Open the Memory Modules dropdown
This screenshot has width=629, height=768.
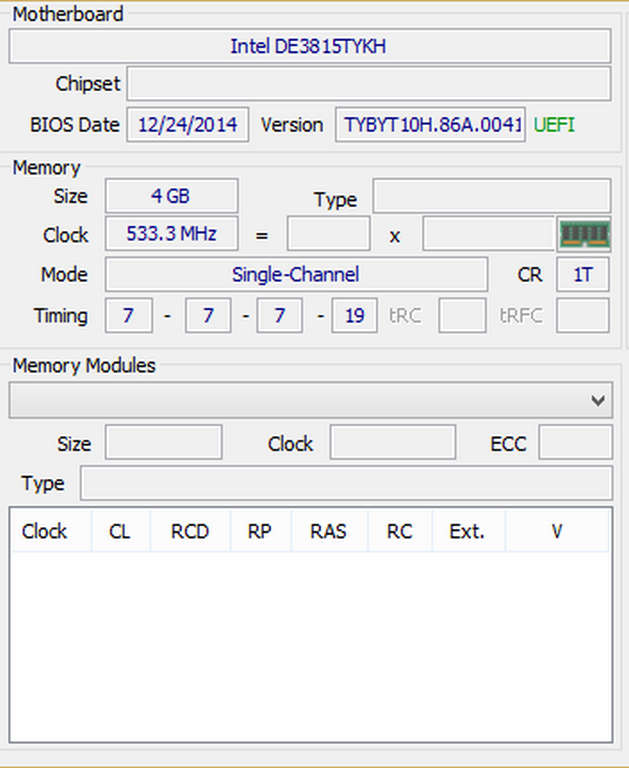click(310, 401)
